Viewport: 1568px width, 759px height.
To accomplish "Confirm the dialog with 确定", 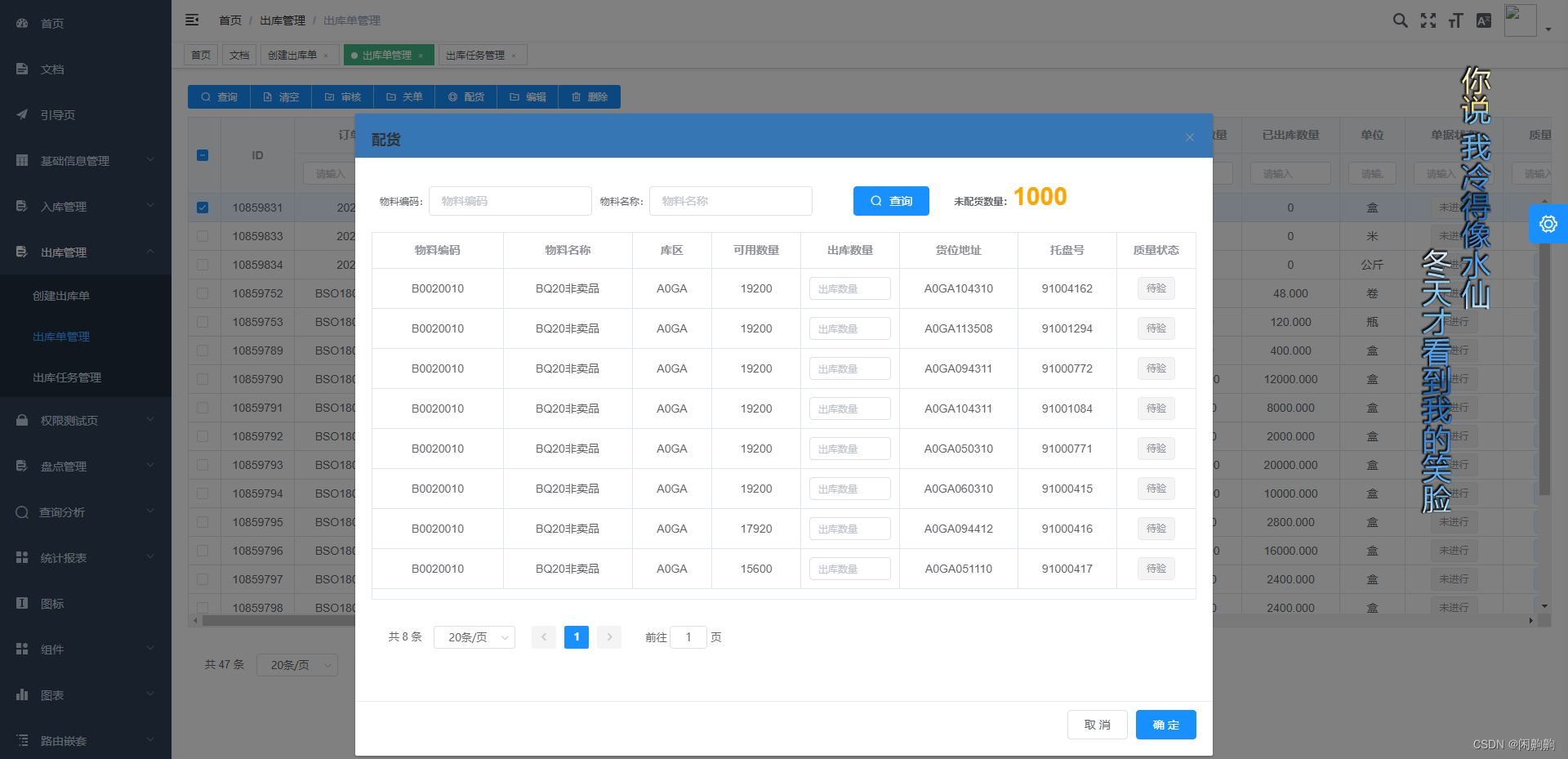I will tap(1166, 725).
